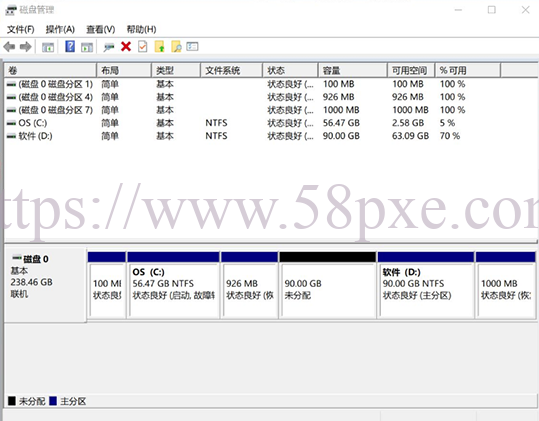This screenshot has height=421, width=539.
Task: Select the OS (C:) 56.47 GB partition block
Action: pos(173,285)
